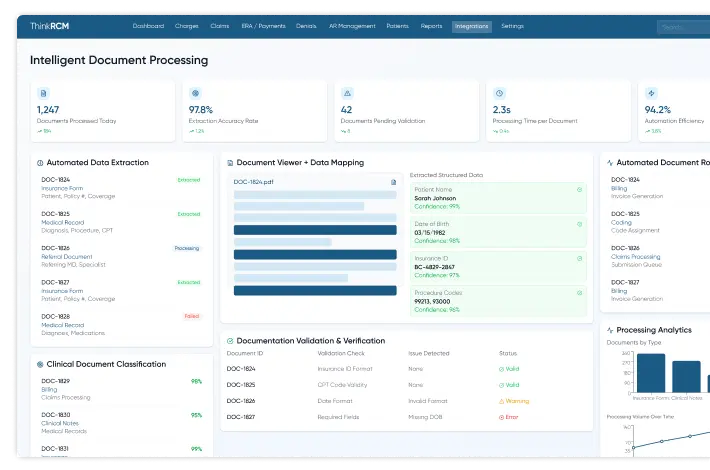710x470 pixels.
Task: Open the Patients nav item
Action: point(397,26)
